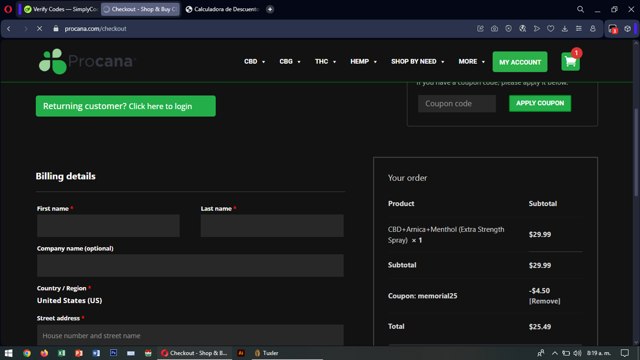Click the browser forward arrow
This screenshot has width=640, height=360.
click(x=25, y=29)
